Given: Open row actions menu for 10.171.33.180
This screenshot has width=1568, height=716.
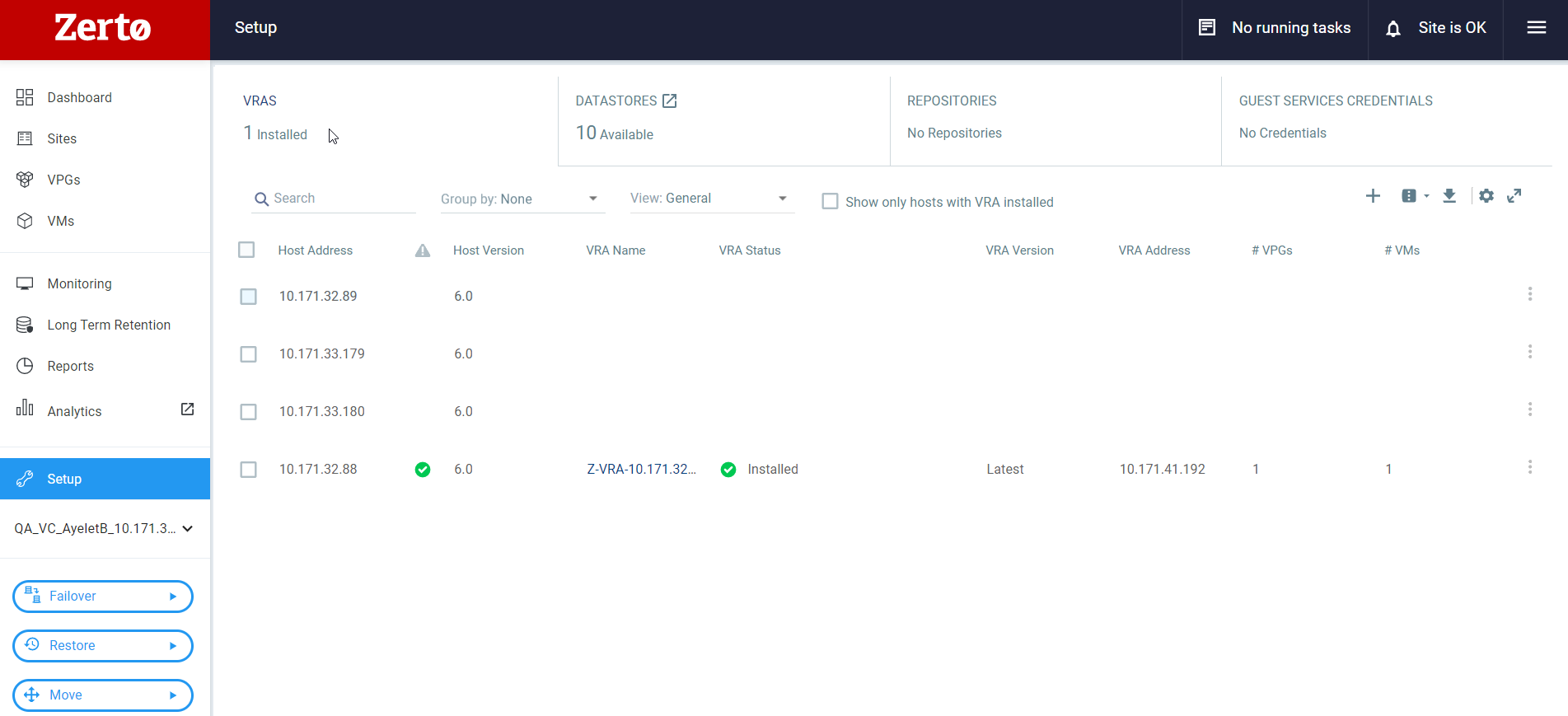Looking at the screenshot, I should tap(1530, 409).
